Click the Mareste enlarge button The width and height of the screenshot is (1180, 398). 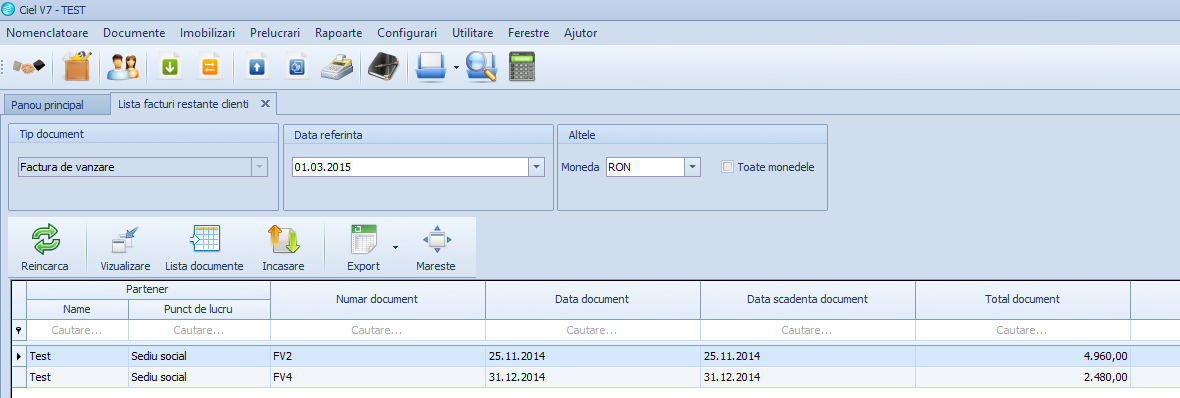[x=436, y=248]
